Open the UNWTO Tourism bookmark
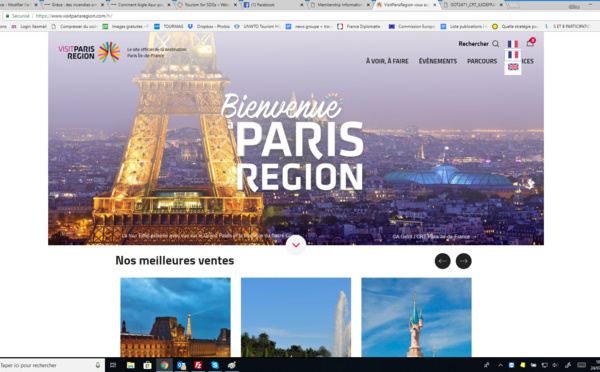This screenshot has width=600, height=372. (x=258, y=26)
